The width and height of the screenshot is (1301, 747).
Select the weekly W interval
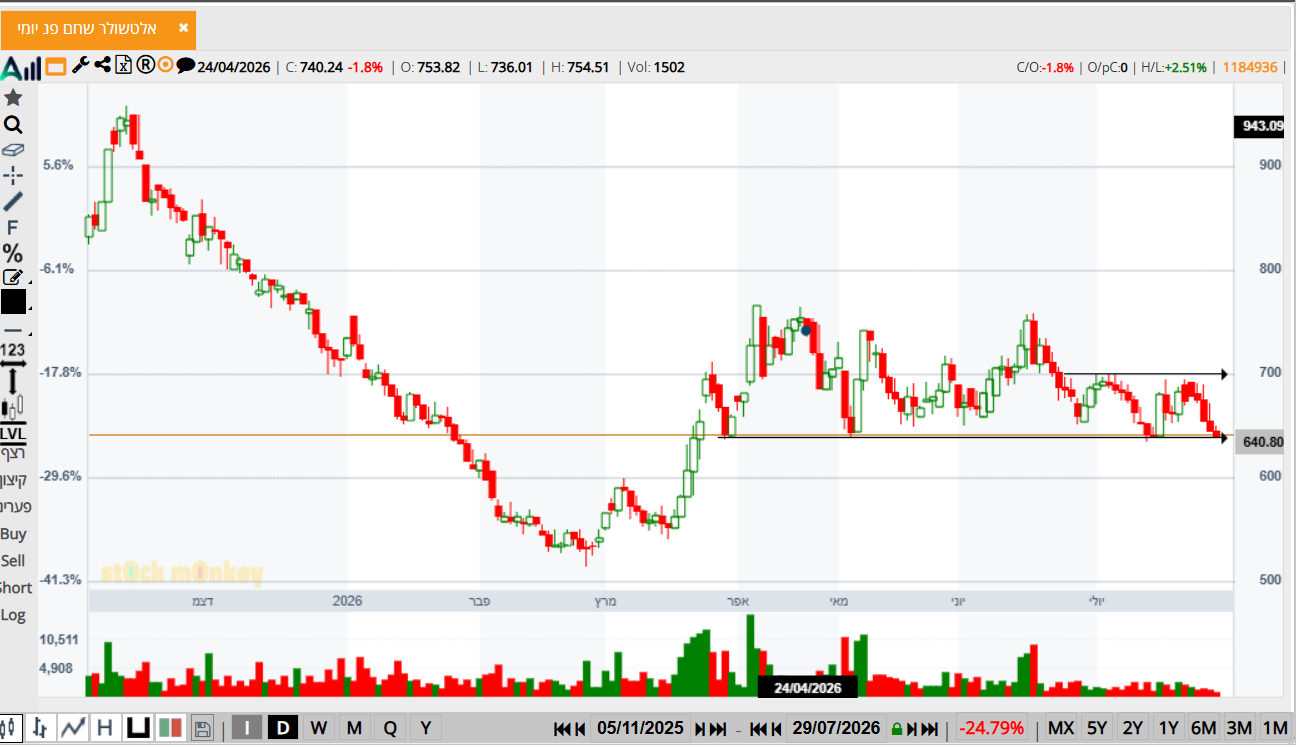click(318, 728)
